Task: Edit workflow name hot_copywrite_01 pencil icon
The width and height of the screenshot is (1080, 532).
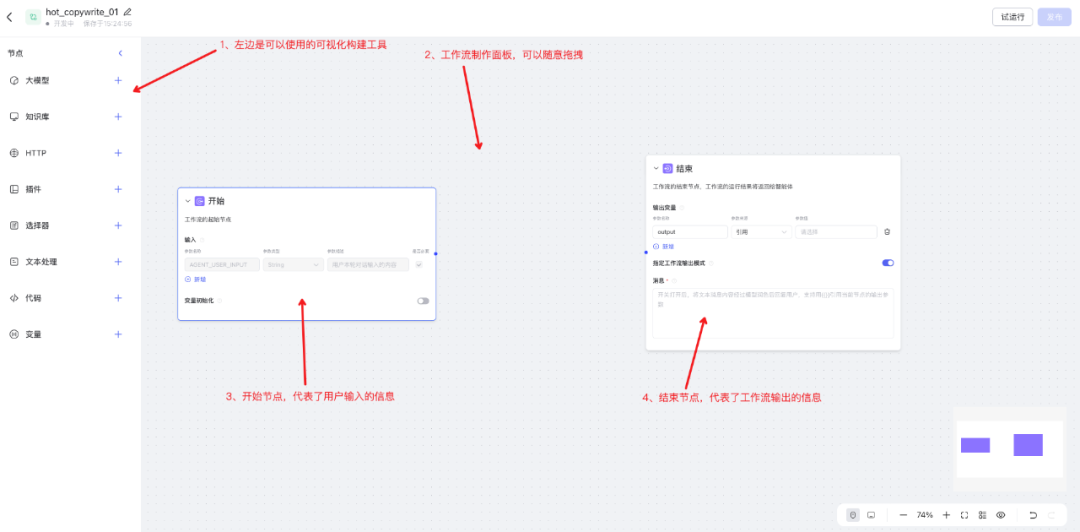Action: click(x=127, y=12)
